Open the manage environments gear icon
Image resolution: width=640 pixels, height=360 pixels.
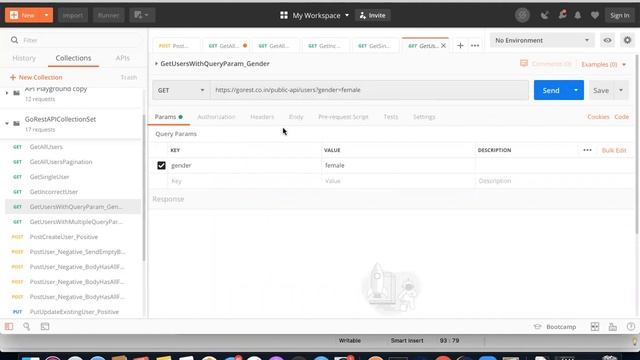pyautogui.click(x=627, y=40)
